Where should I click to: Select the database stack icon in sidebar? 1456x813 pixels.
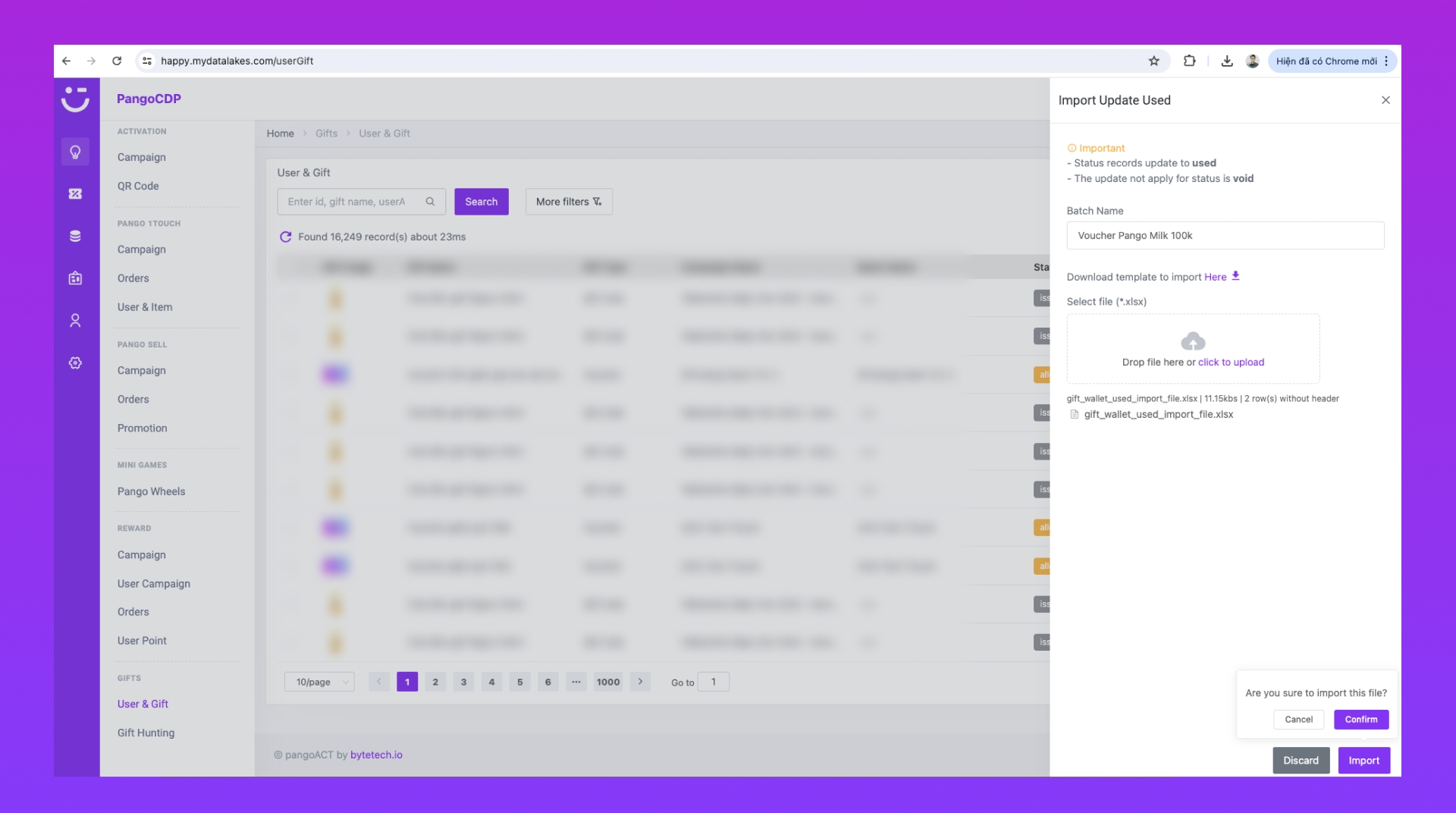point(75,236)
